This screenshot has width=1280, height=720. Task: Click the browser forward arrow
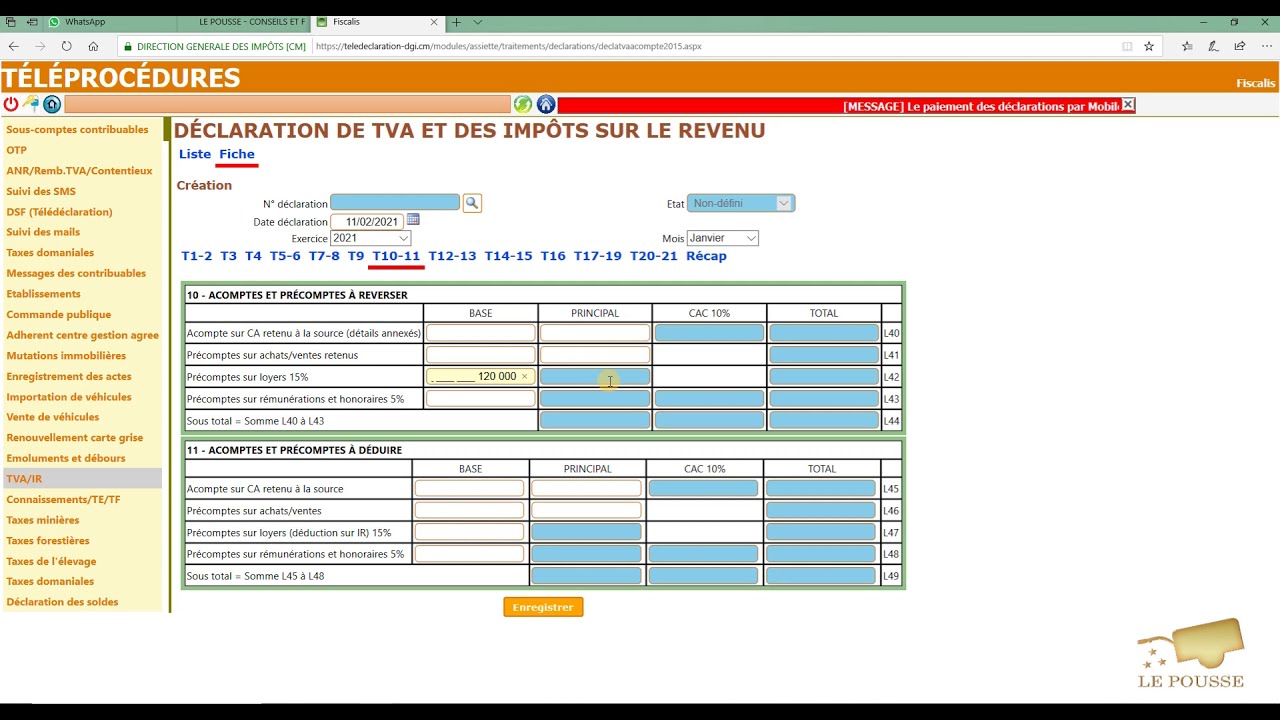pos(40,46)
